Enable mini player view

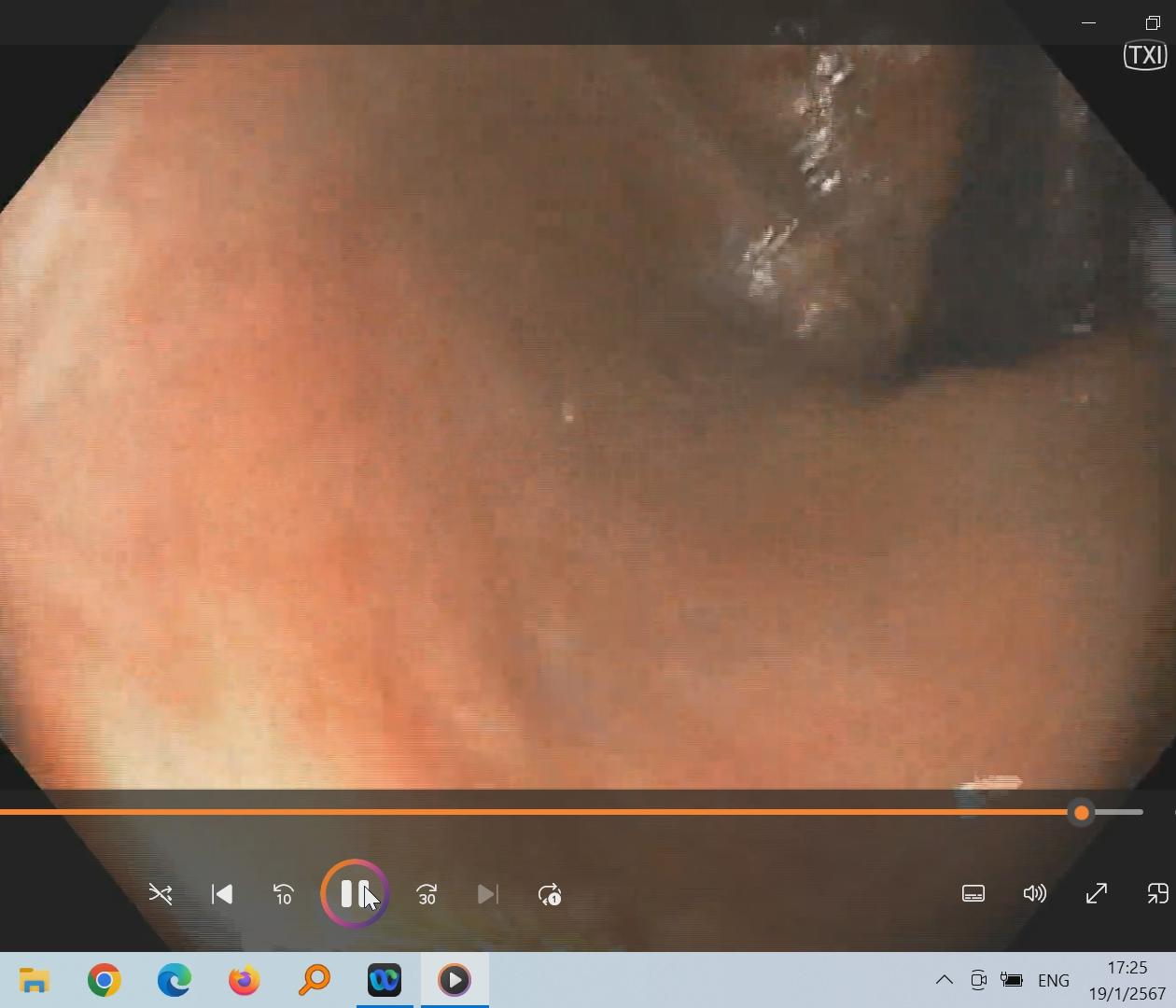point(1157,893)
